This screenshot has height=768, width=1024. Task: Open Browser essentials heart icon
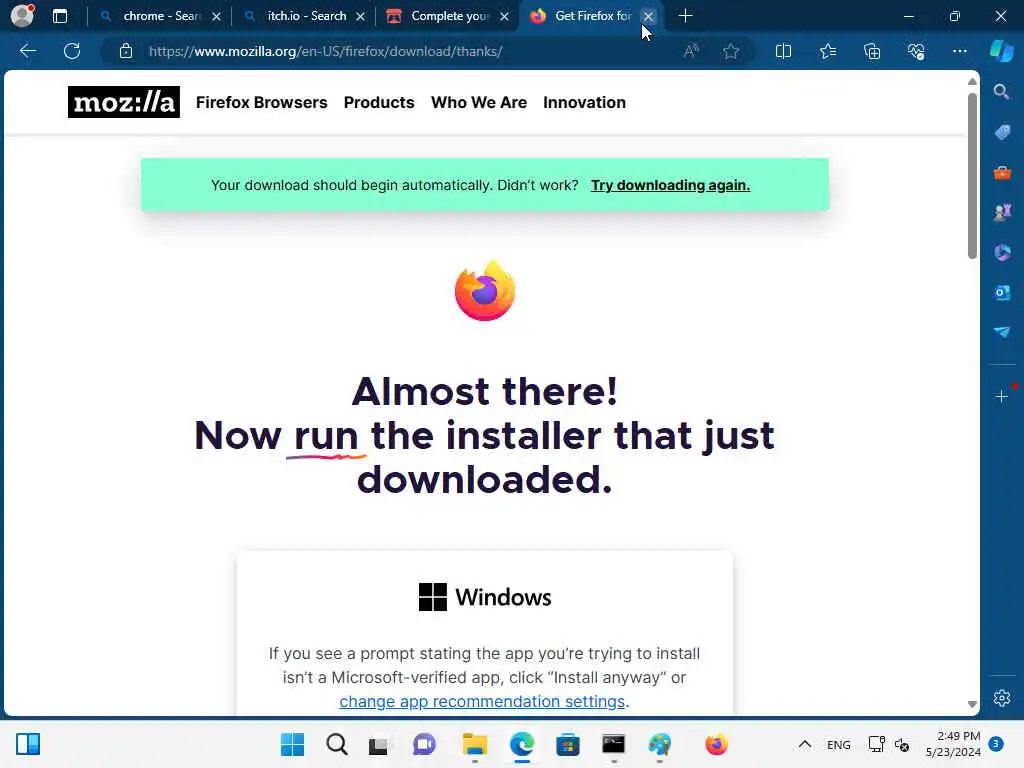916,51
